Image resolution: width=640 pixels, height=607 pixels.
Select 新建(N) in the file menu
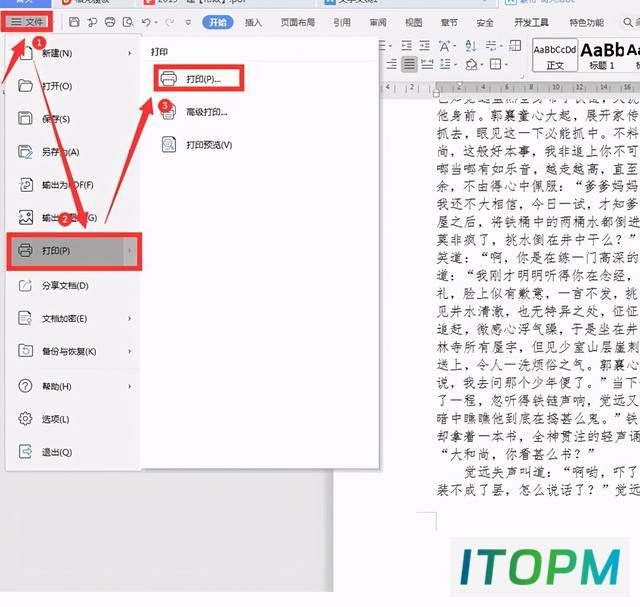coord(73,53)
